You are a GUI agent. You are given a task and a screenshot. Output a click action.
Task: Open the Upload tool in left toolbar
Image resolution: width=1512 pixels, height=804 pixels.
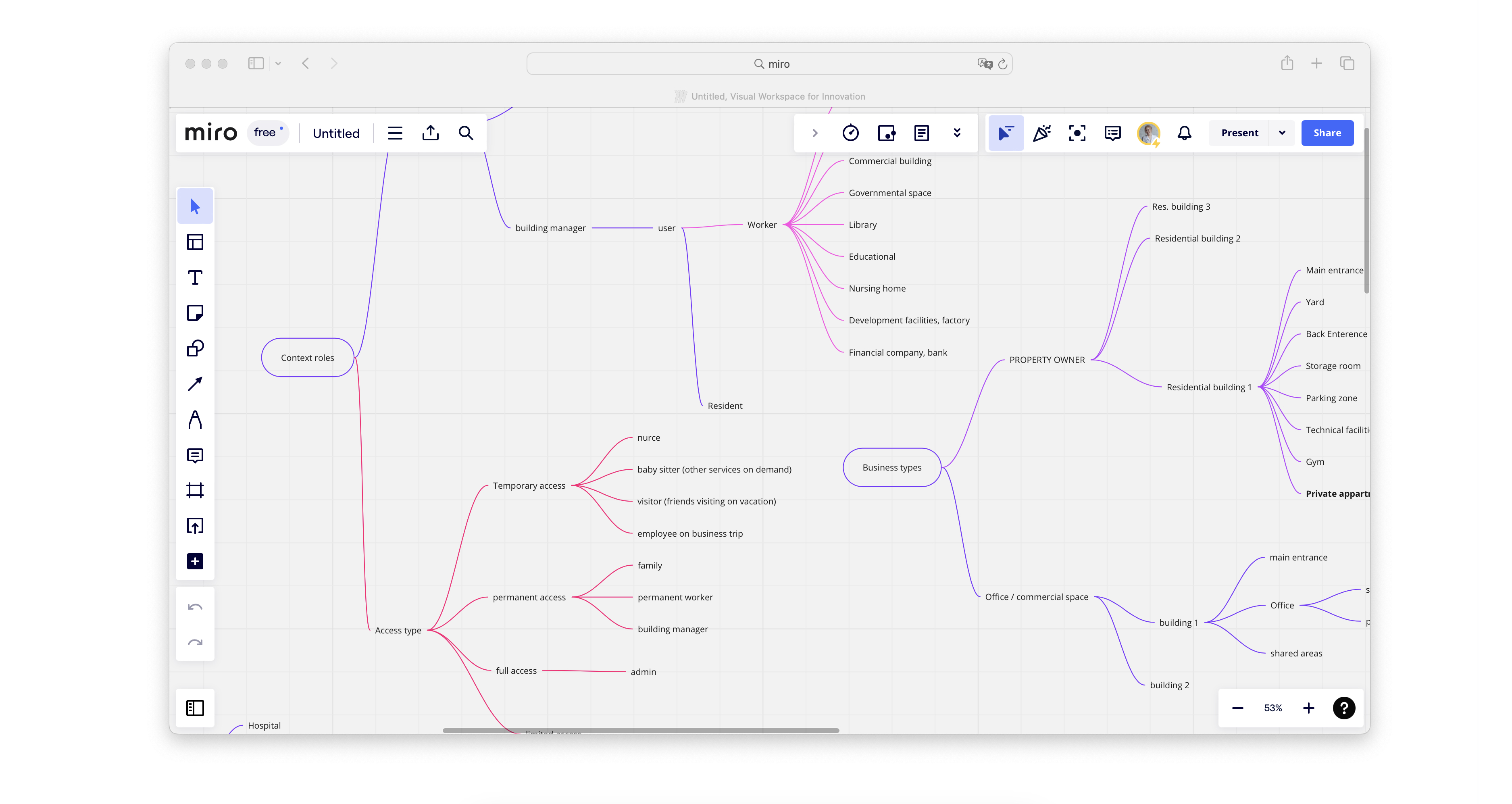pos(195,526)
